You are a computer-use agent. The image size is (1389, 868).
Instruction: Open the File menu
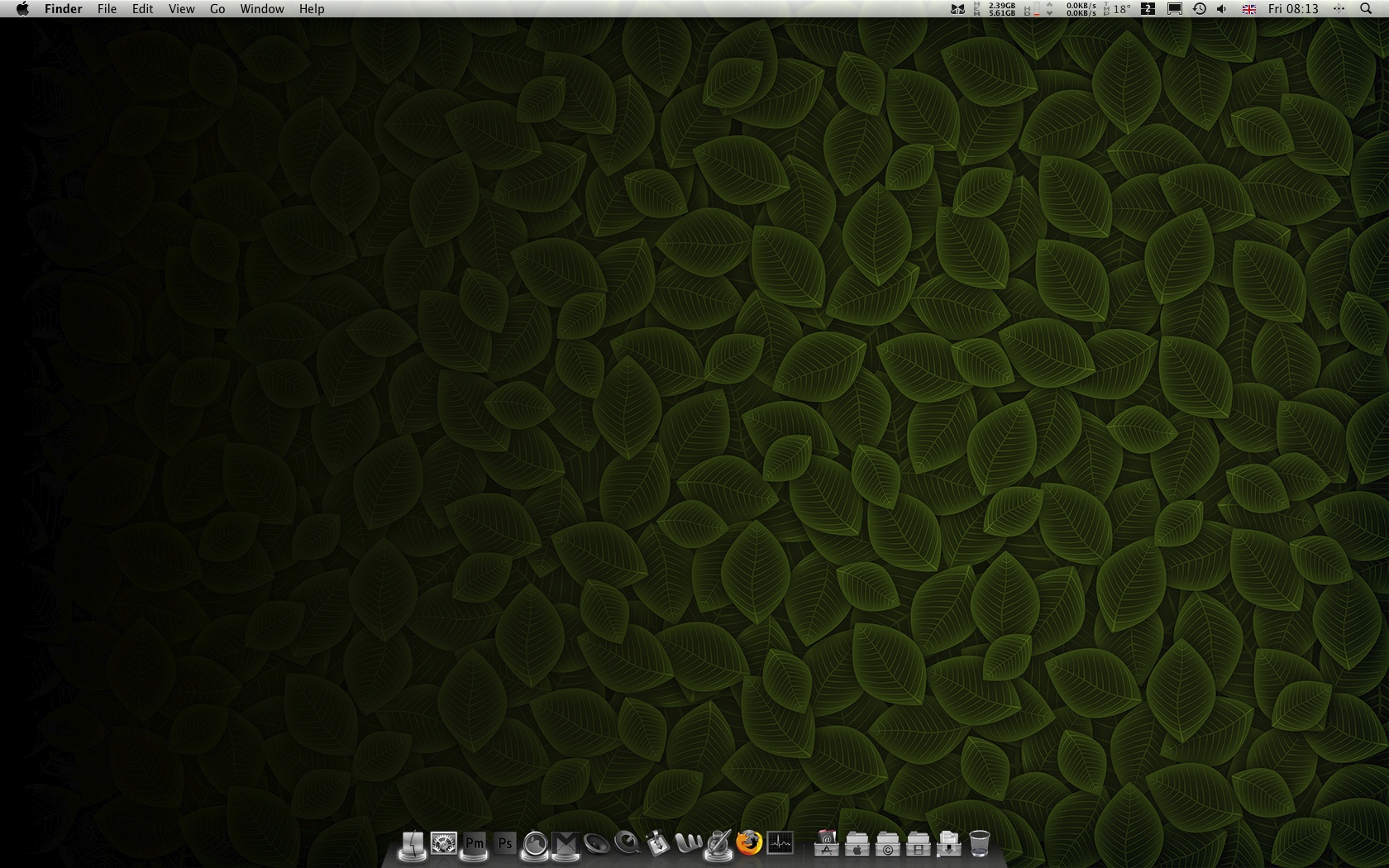[x=107, y=8]
